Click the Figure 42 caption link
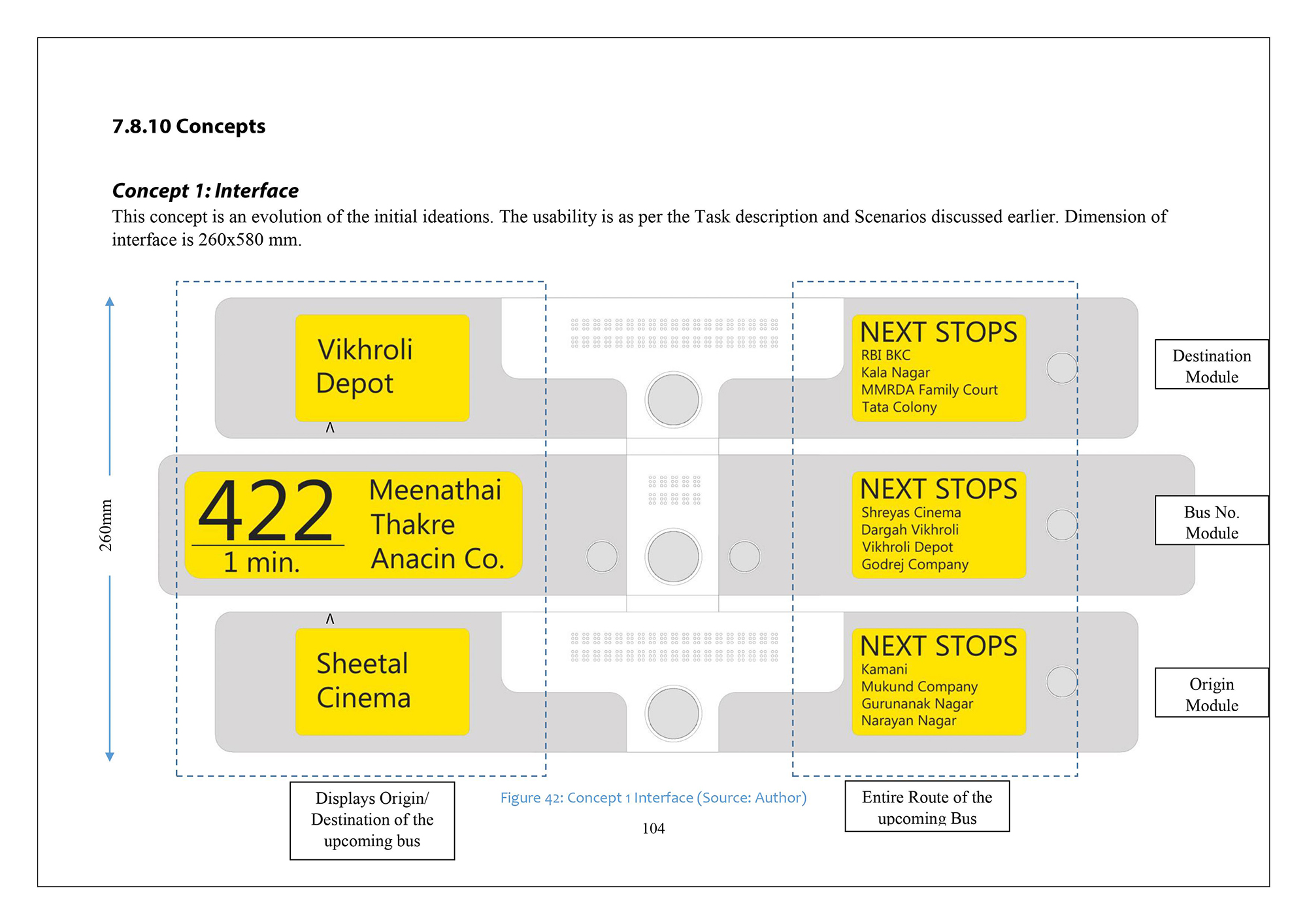This screenshot has height=924, width=1307. click(653, 797)
